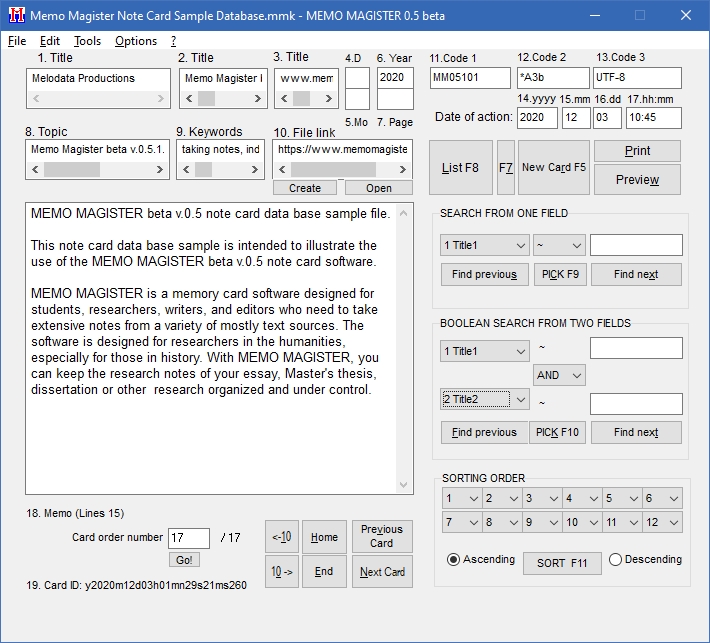710x643 pixels.
Task: Jump back ten cards with <-10
Action: (282, 537)
